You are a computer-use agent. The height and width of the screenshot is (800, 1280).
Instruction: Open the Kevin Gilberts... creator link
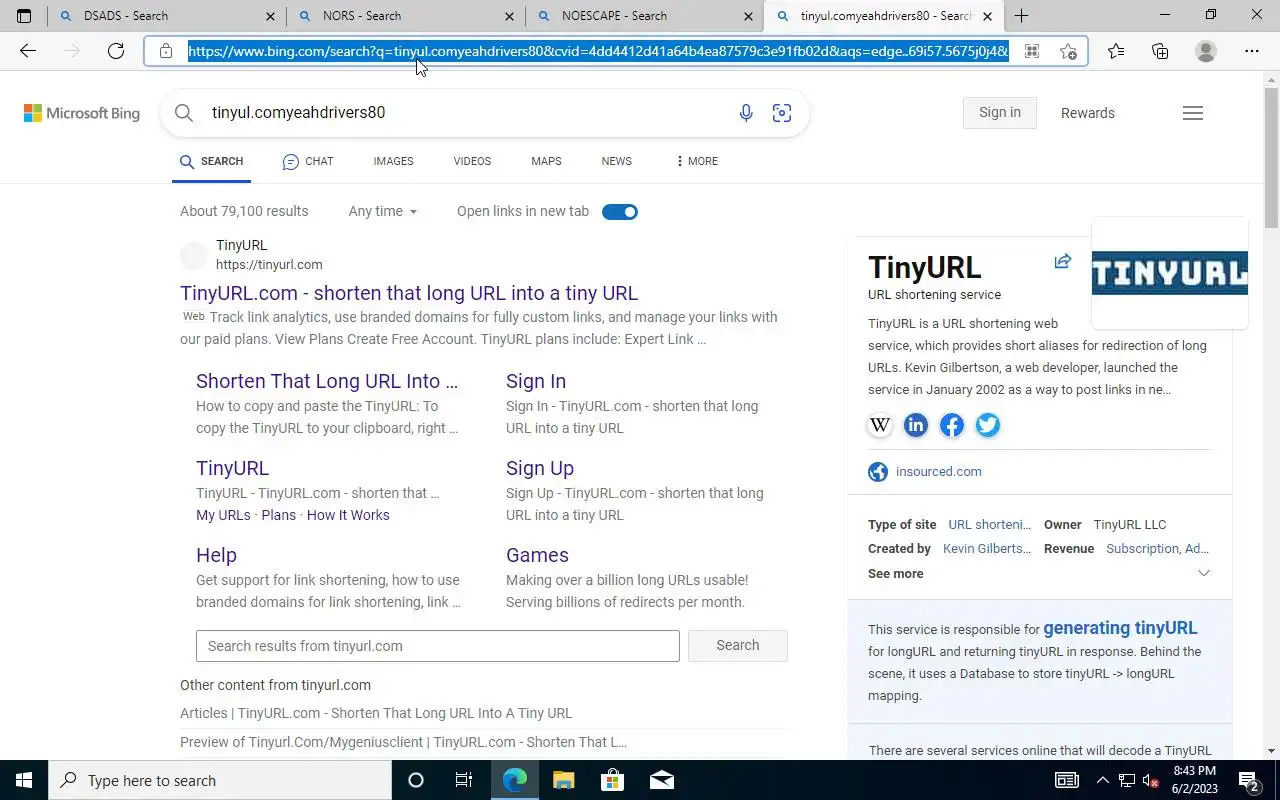pos(987,549)
